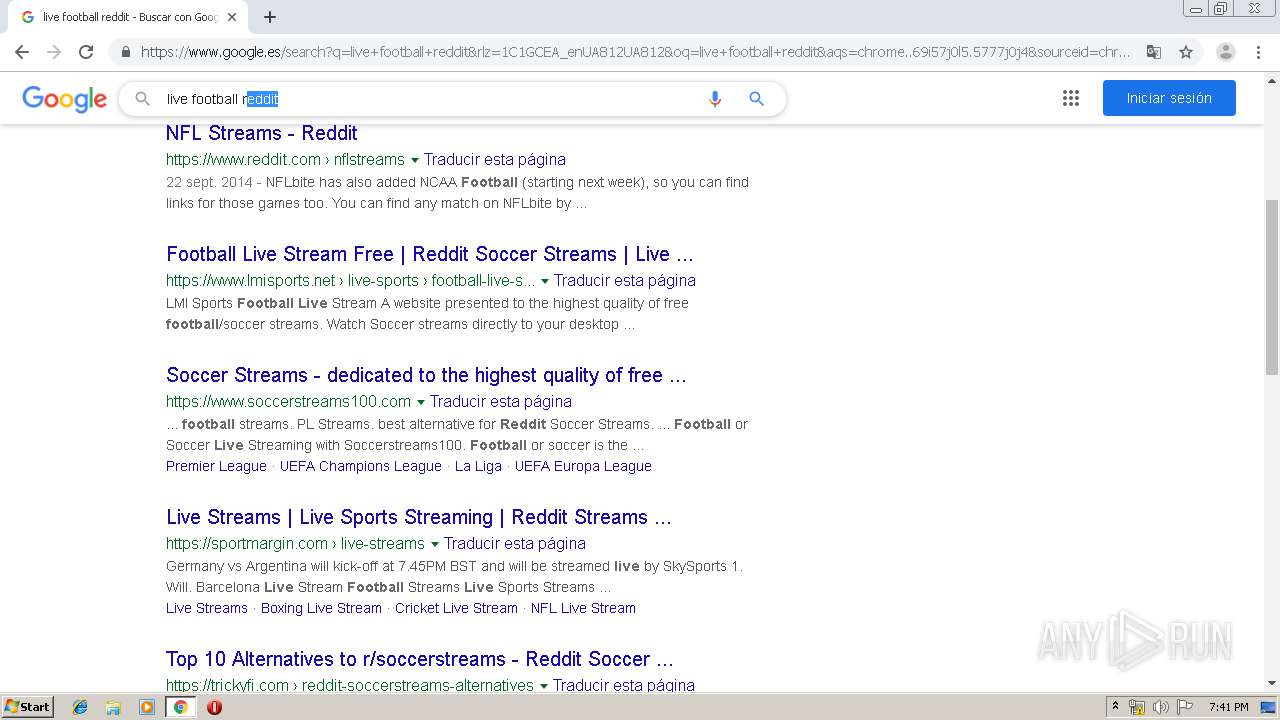Open the 'UEFA Champions League' sitelink
1280x720 pixels.
(x=361, y=466)
